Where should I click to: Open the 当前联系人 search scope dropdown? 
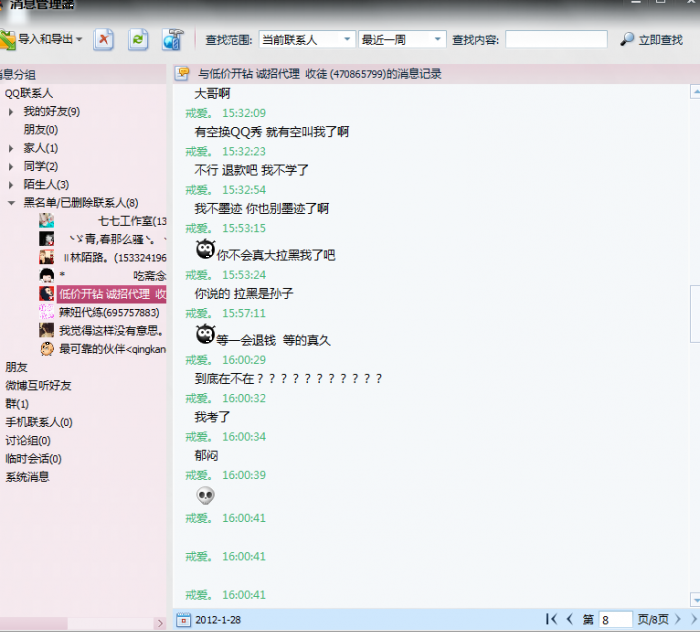pyautogui.click(x=307, y=40)
